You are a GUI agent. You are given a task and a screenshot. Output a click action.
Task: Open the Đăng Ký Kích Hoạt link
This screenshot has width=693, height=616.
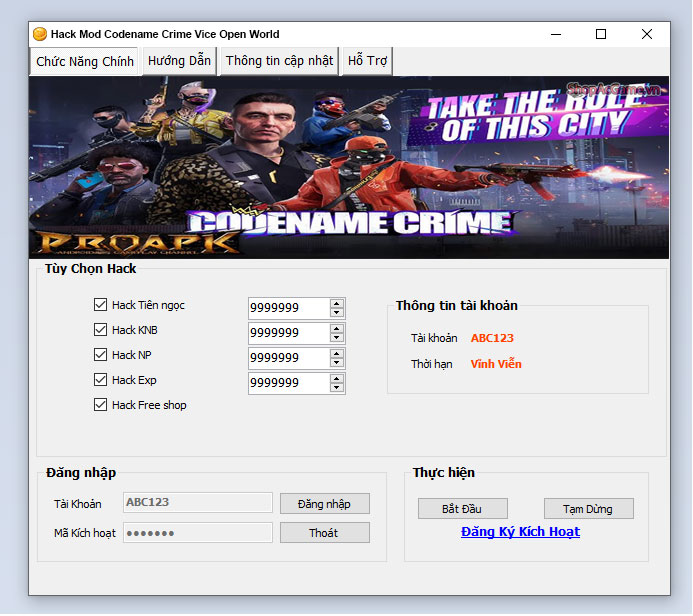coord(520,532)
